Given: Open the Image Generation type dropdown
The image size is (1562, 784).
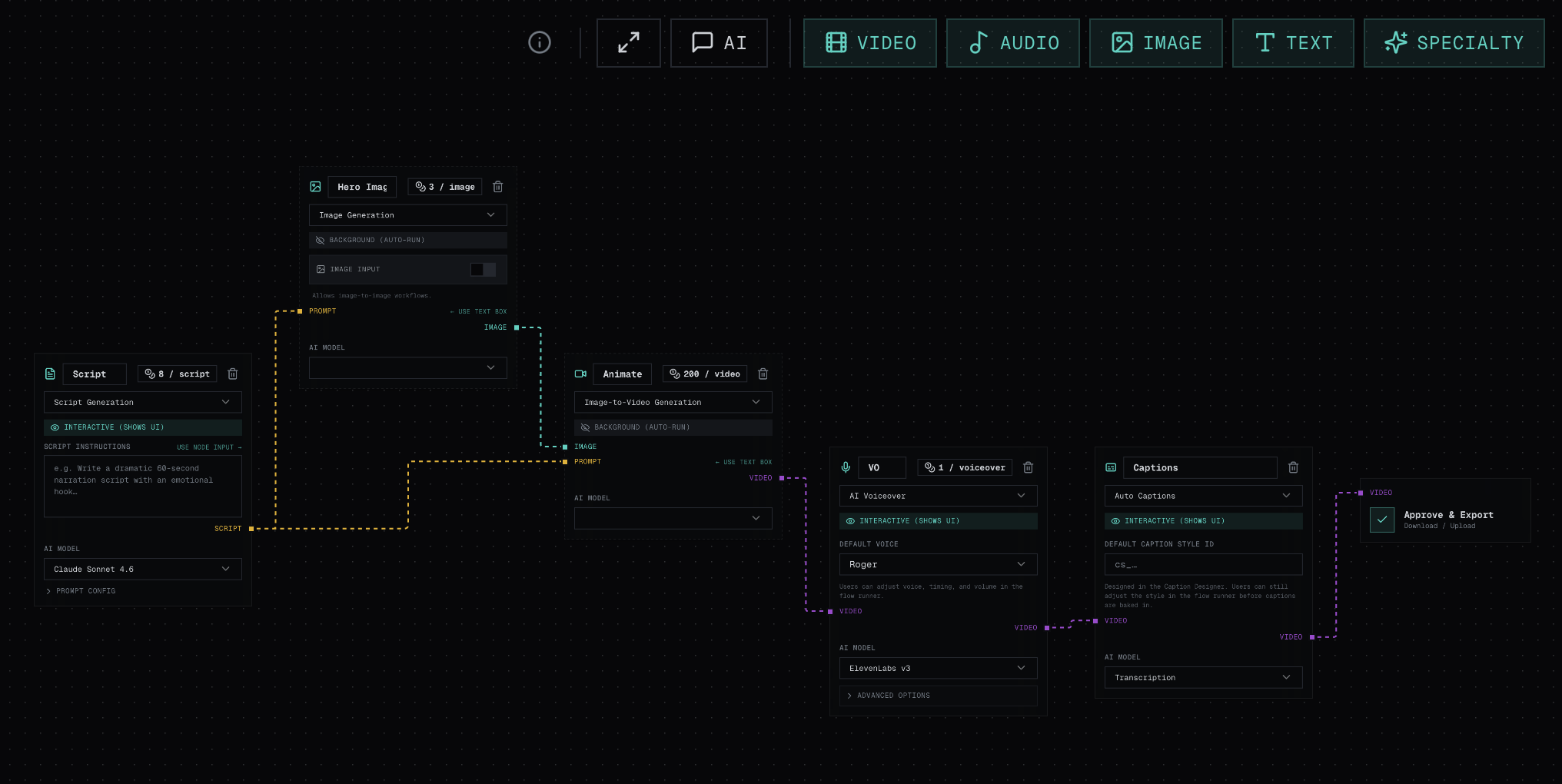Looking at the screenshot, I should click(x=408, y=215).
